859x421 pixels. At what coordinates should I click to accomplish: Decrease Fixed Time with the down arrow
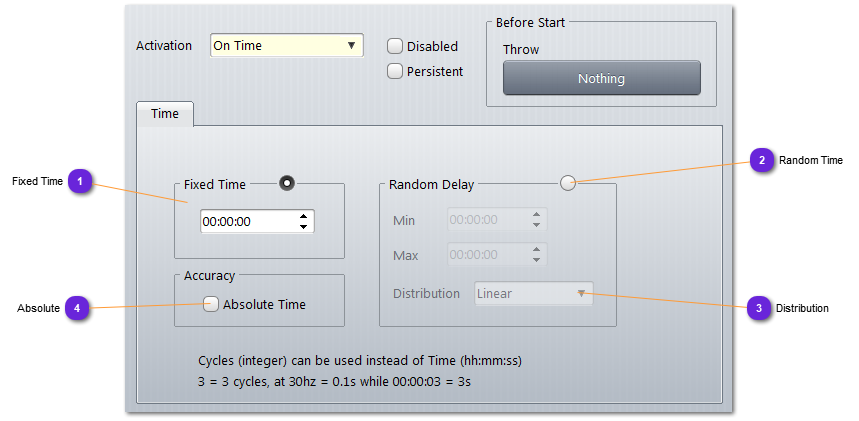304,227
